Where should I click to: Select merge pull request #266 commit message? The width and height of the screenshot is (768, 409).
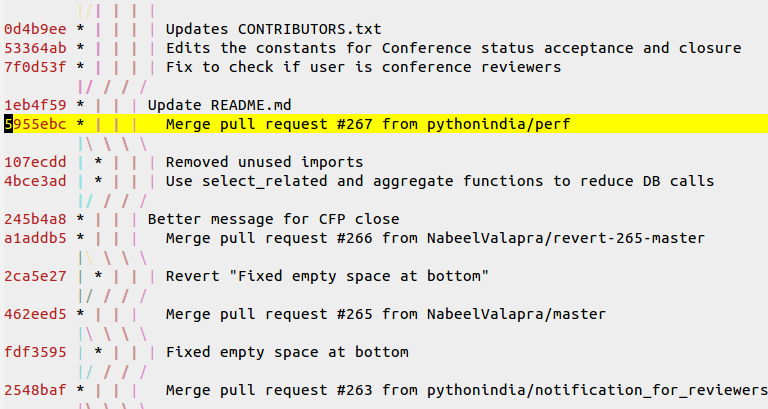[x=435, y=238]
